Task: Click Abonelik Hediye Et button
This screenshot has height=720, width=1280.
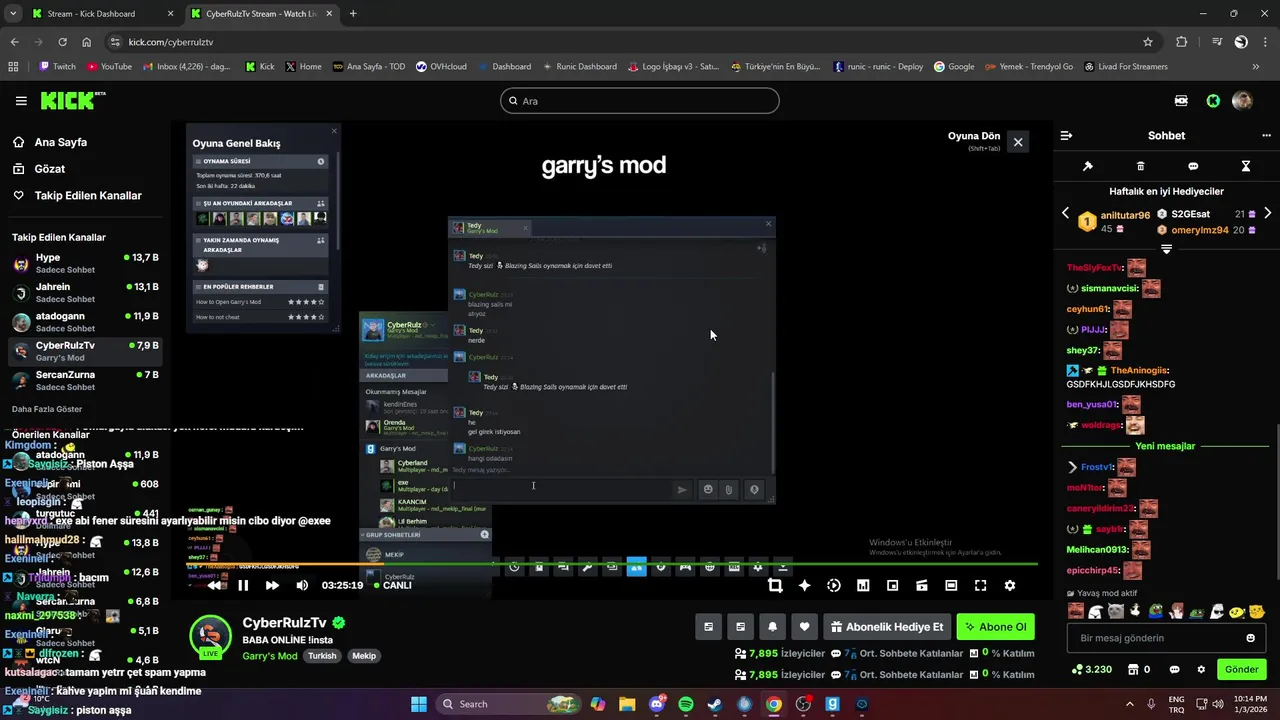Action: [887, 627]
